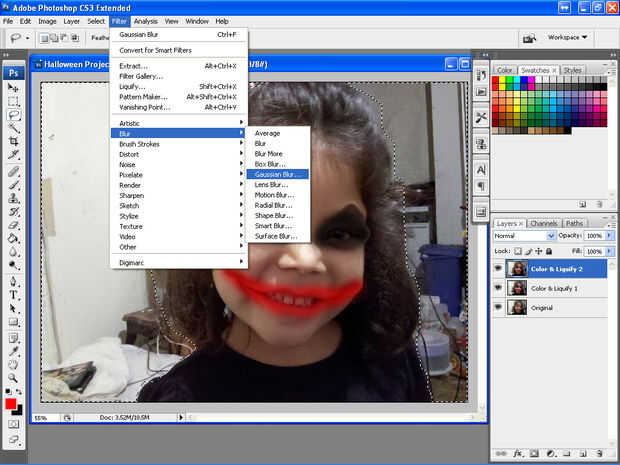Select the Slice tool
The height and width of the screenshot is (465, 620).
[13, 154]
